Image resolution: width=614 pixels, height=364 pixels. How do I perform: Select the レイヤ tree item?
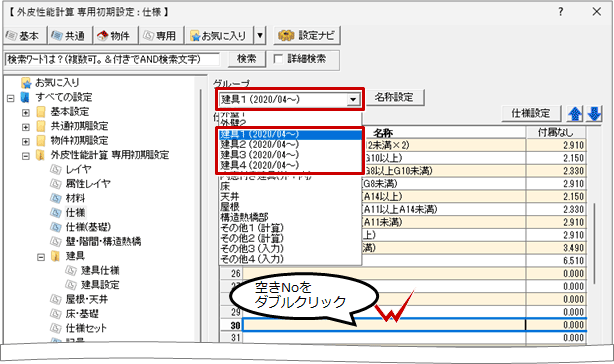point(78,169)
